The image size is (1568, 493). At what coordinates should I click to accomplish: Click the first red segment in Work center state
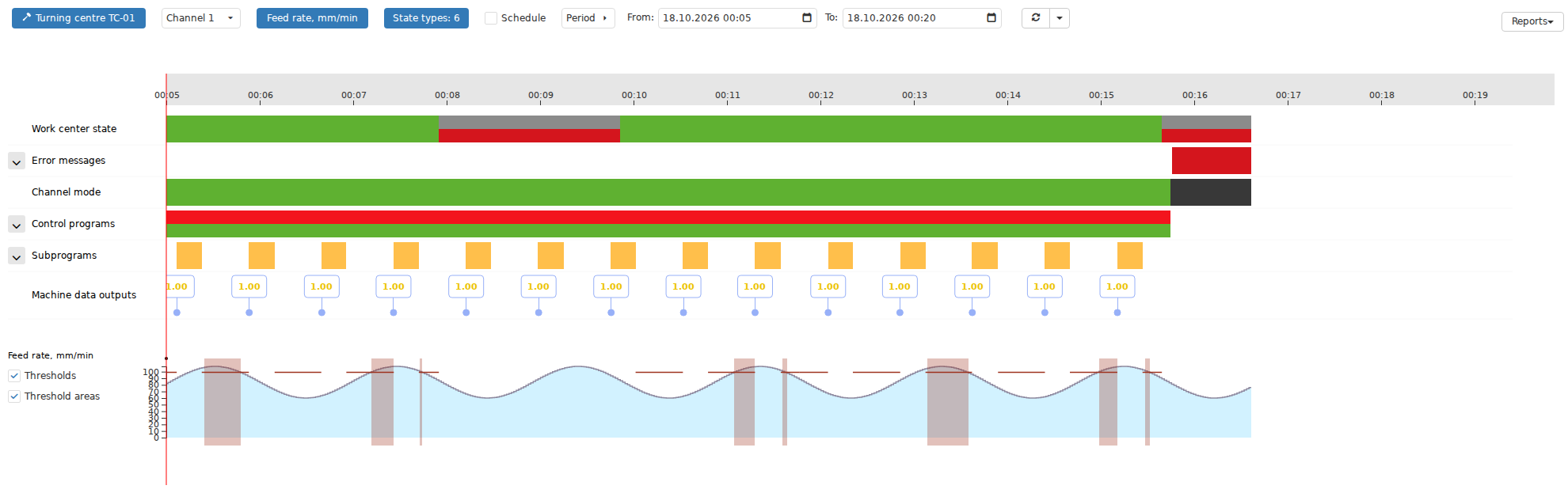pos(529,136)
